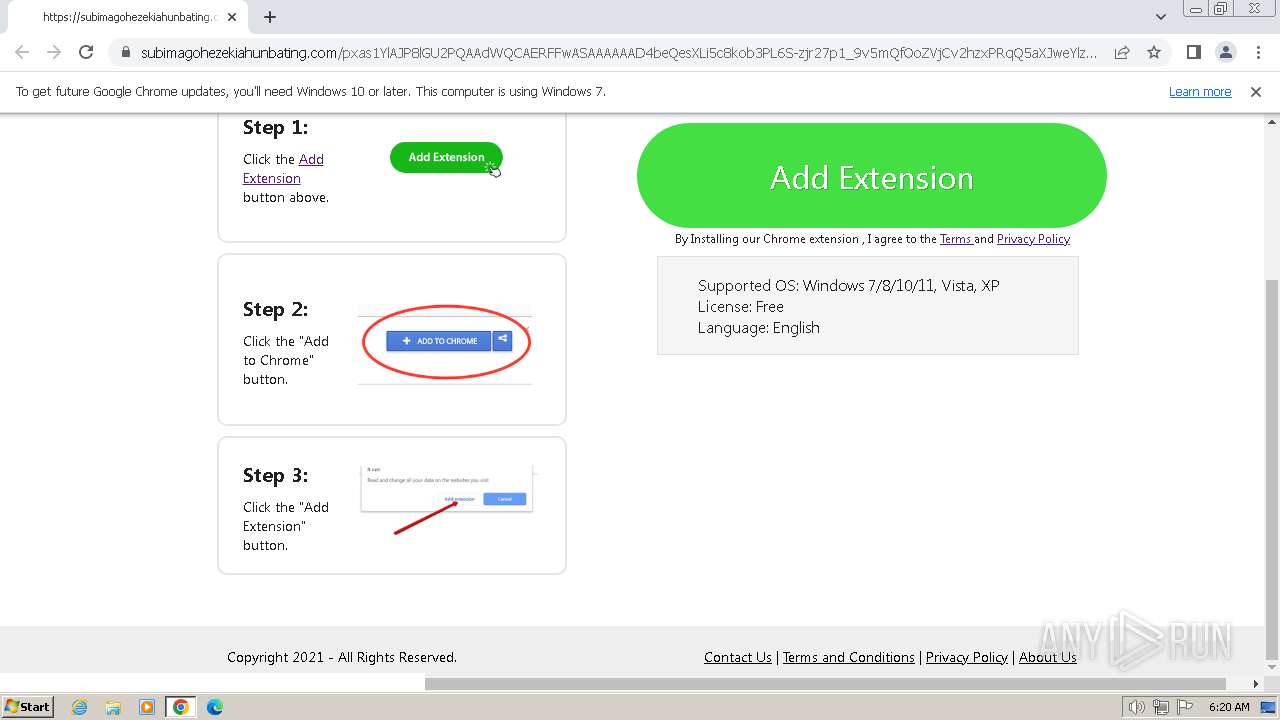1280x720 pixels.
Task: View site information lock icon
Action: point(125,52)
